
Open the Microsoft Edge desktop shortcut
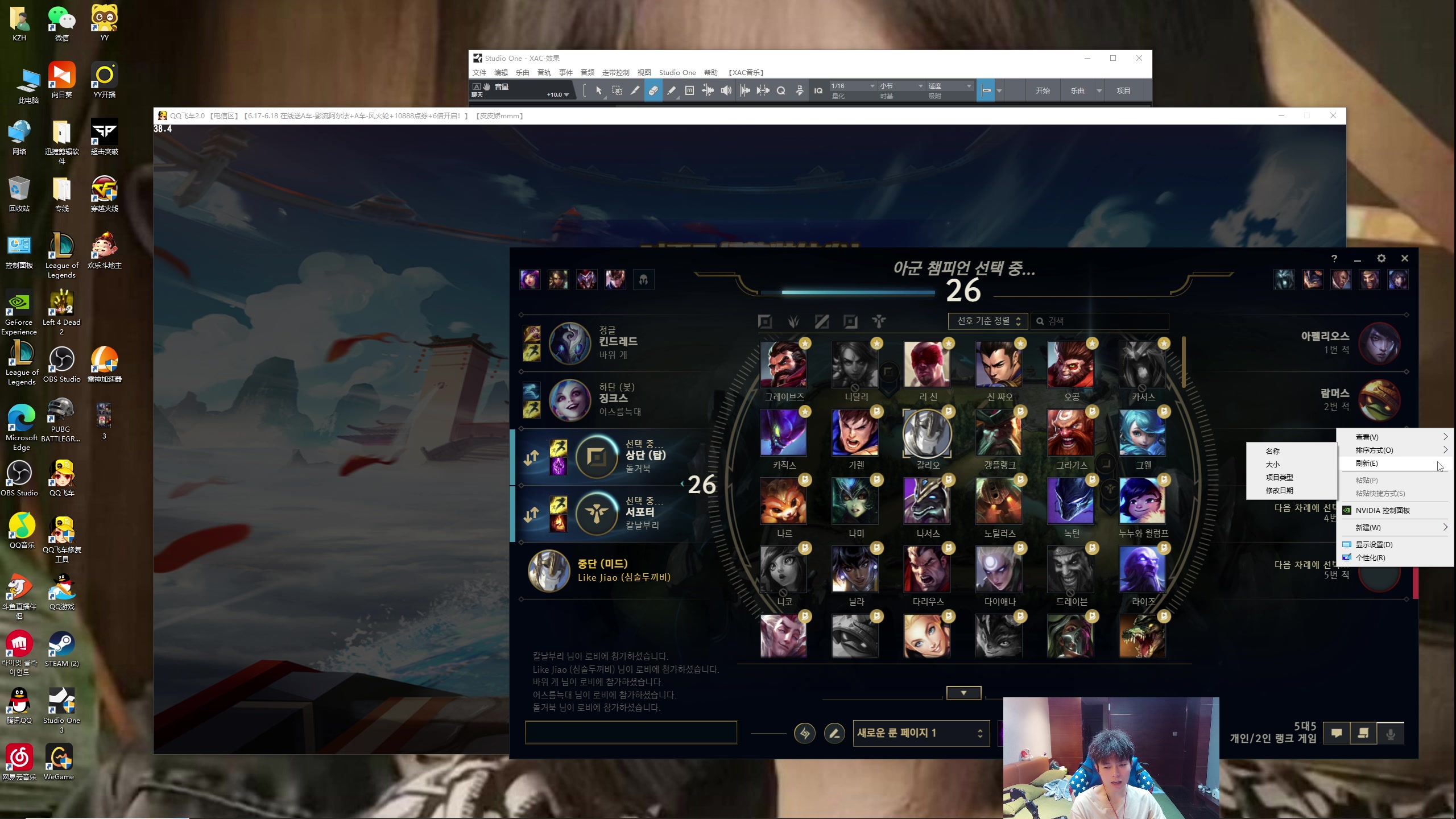tap(22, 427)
